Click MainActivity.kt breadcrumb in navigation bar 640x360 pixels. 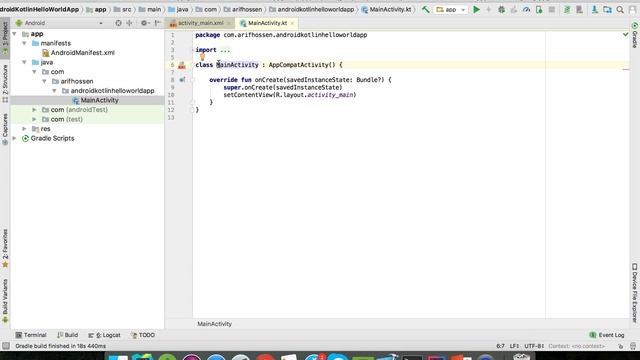[x=386, y=9]
